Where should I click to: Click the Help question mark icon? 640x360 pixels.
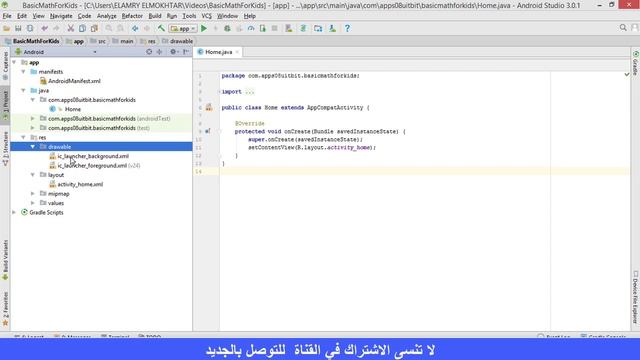(347, 28)
